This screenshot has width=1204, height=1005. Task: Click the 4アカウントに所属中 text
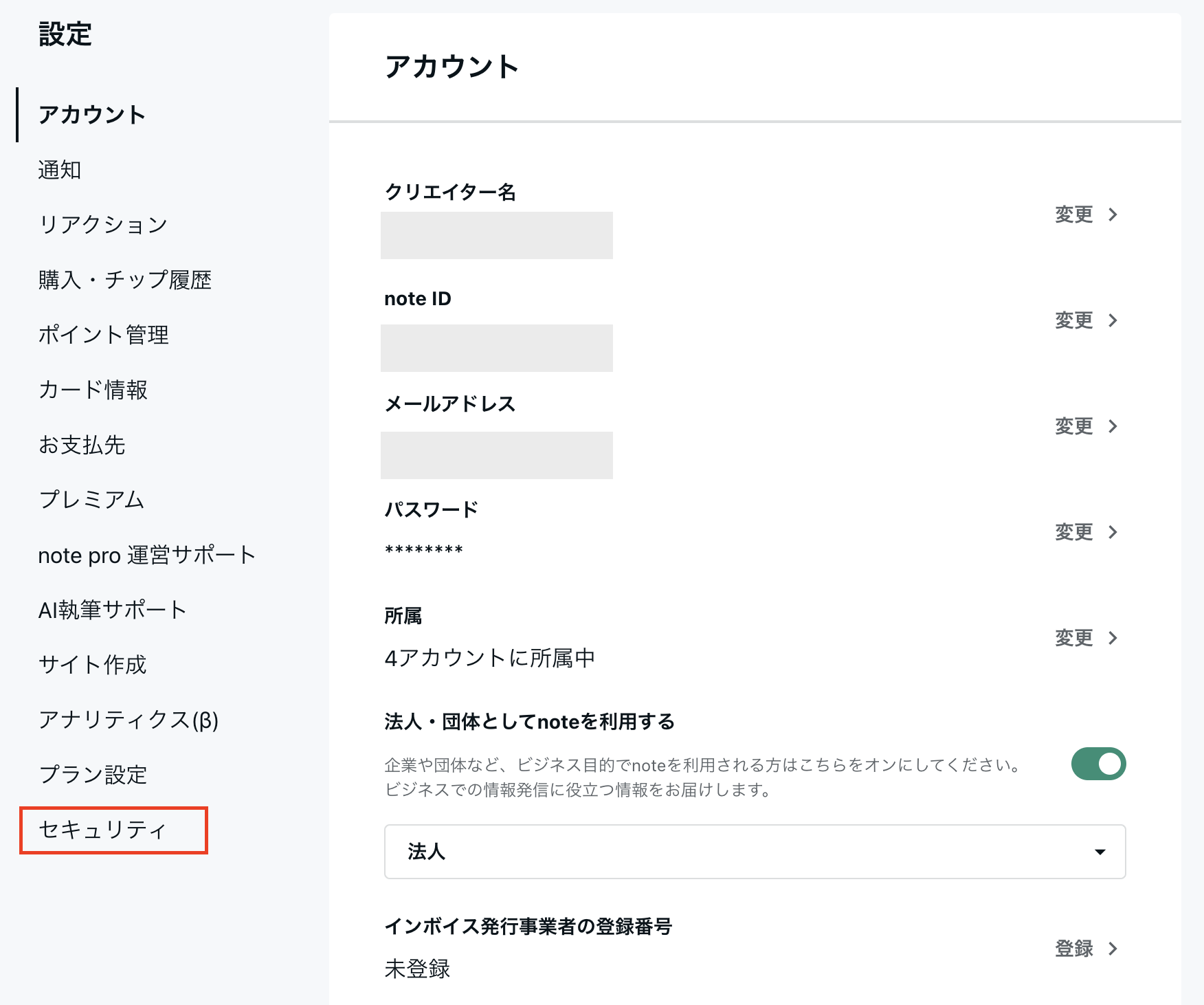[490, 658]
